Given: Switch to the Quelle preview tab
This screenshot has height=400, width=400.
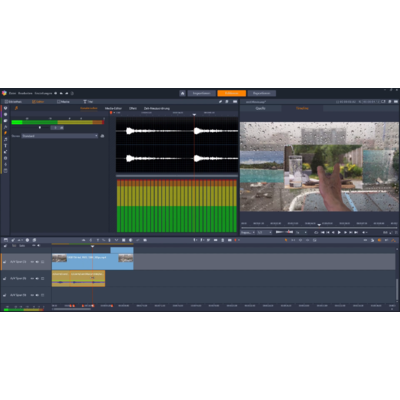Looking at the screenshot, I should 260,108.
